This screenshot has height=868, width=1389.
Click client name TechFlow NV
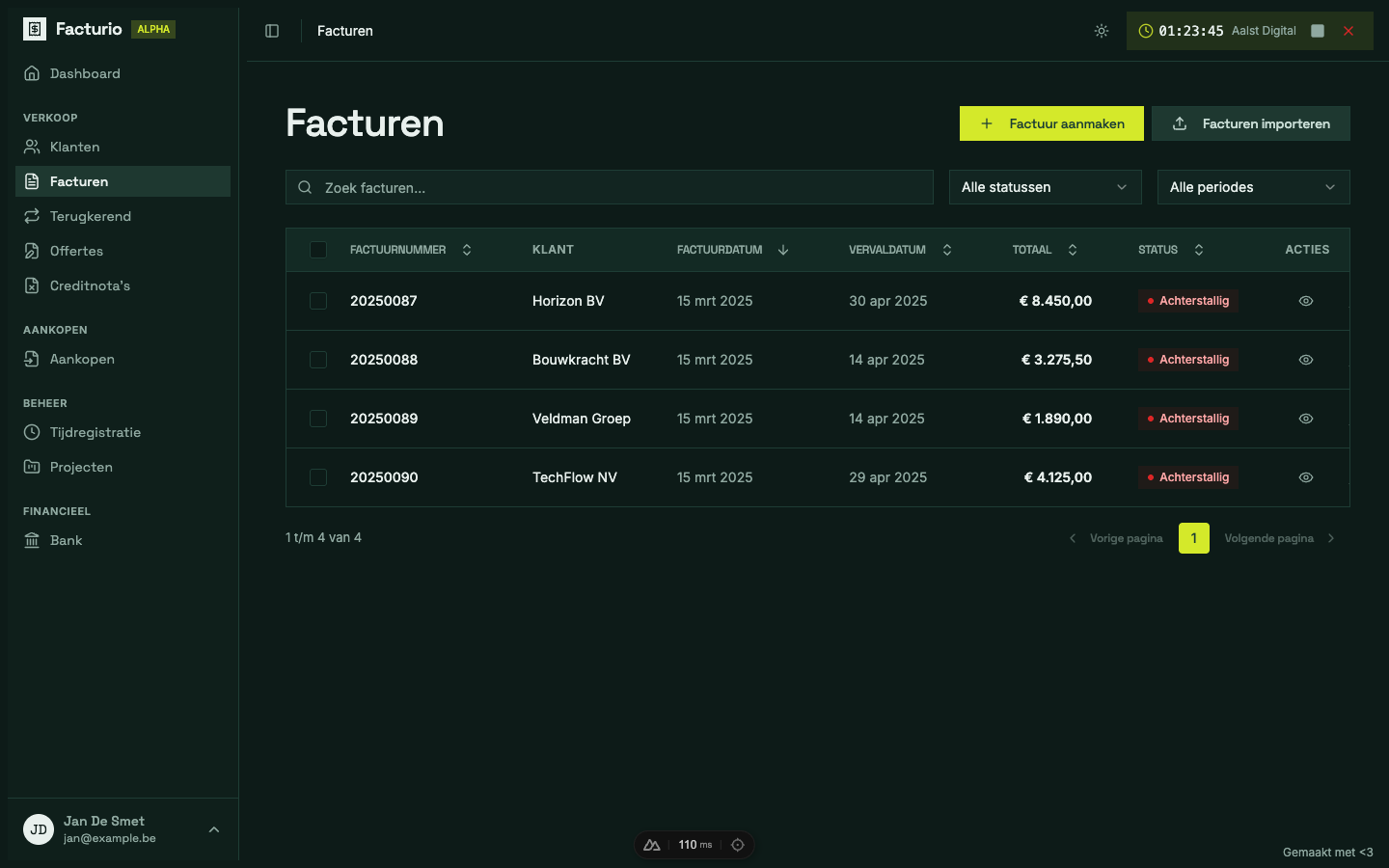575,477
